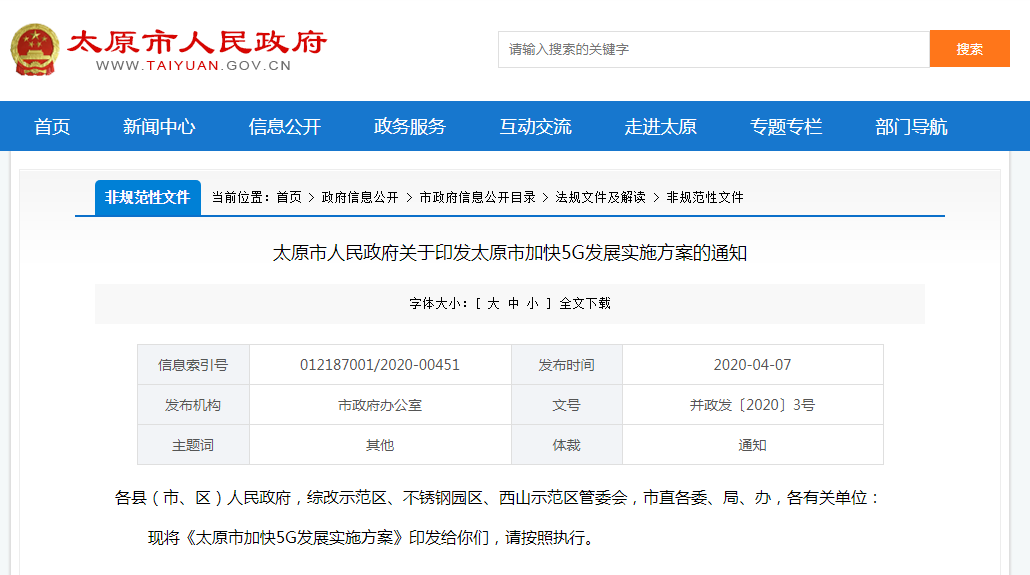This screenshot has width=1030, height=575.
Task: Click the 太原市人民政府 site title
Action: coord(197,42)
